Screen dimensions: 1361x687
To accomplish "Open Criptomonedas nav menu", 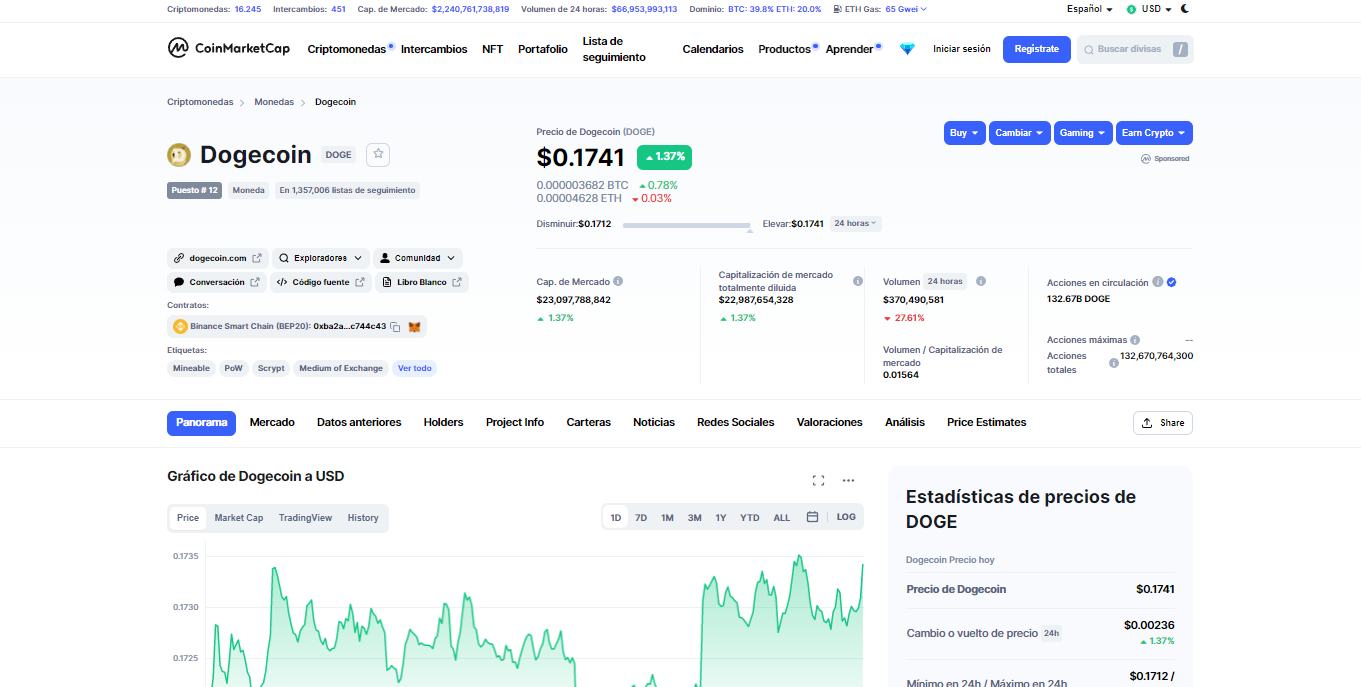I will [349, 49].
